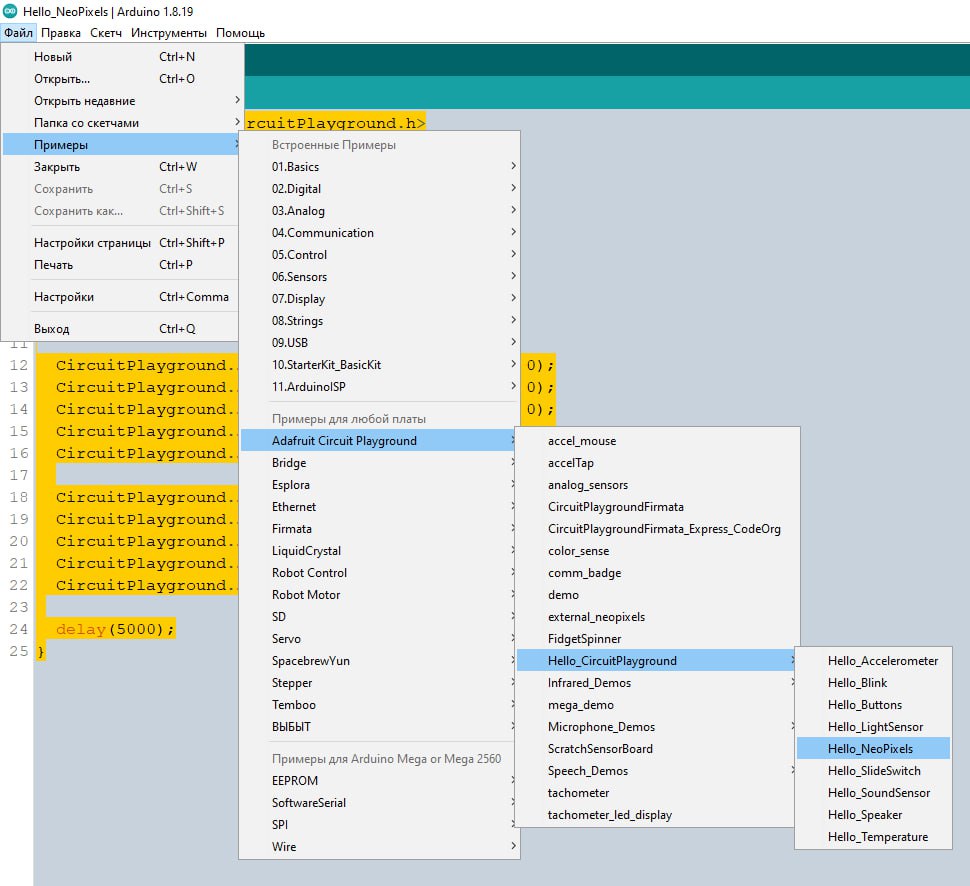The height and width of the screenshot is (886, 970).
Task: Choose Новый to create a new sketch
Action: pos(121,57)
